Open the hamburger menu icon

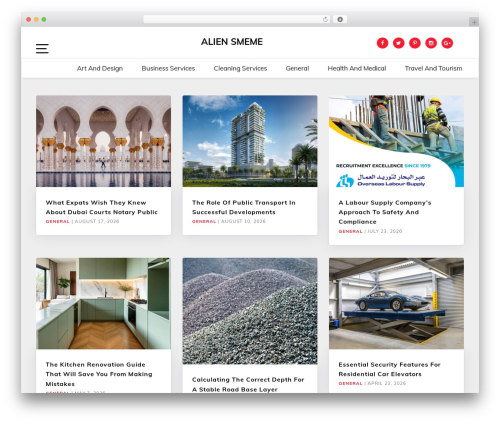pyautogui.click(x=42, y=49)
